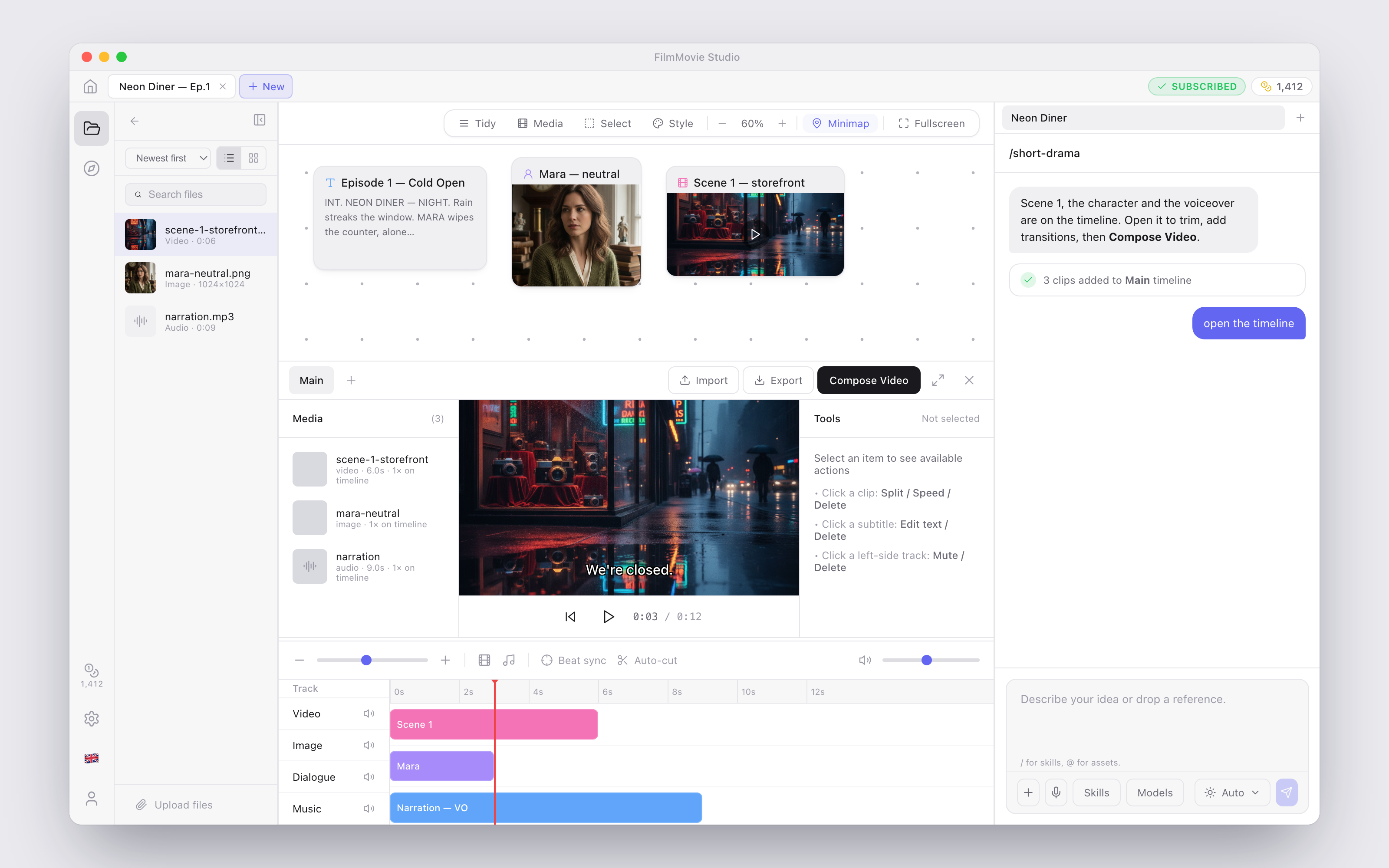The height and width of the screenshot is (868, 1389).
Task: Zoom in canvas with plus icon
Action: point(782,123)
